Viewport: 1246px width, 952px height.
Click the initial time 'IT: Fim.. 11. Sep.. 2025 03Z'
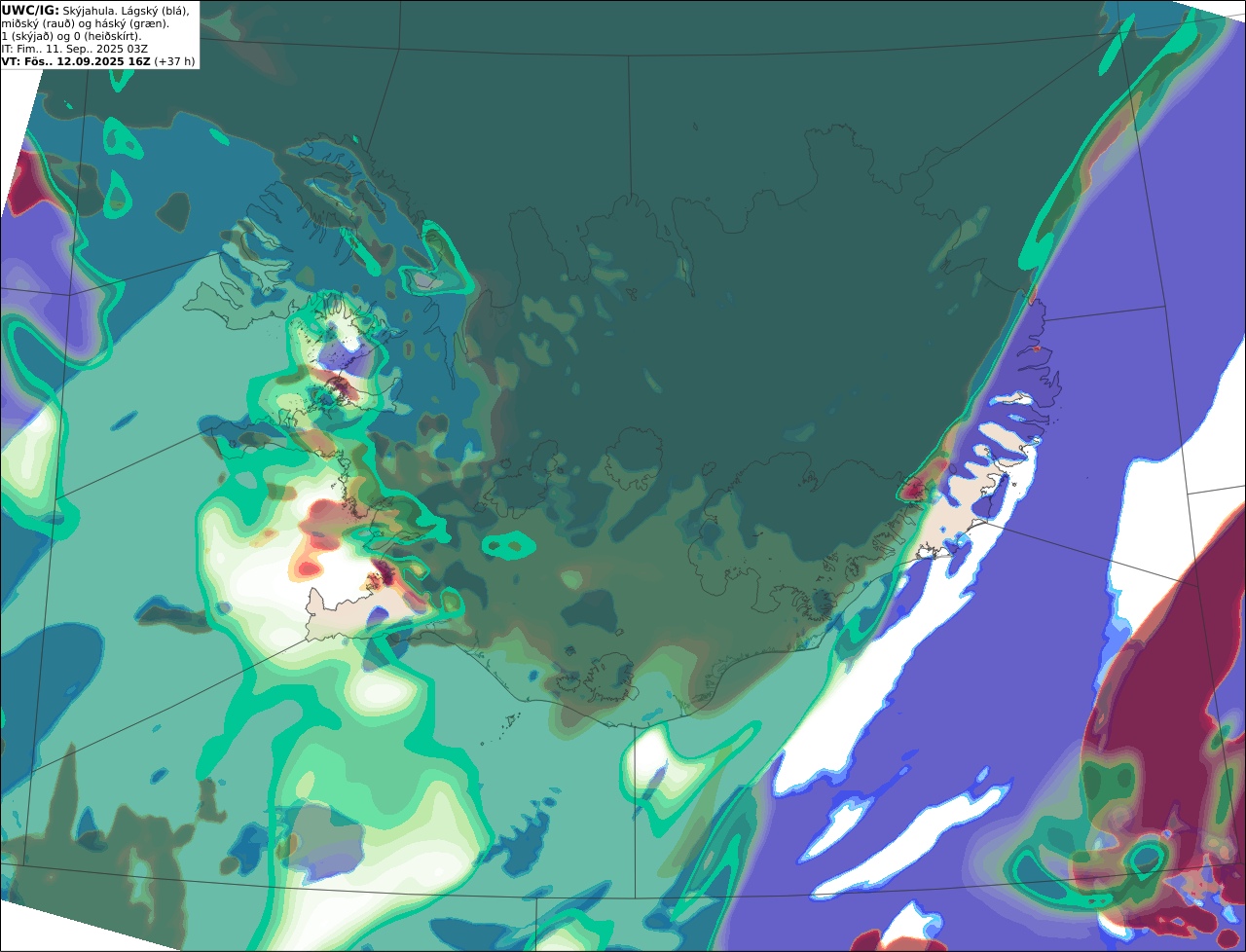[73, 49]
